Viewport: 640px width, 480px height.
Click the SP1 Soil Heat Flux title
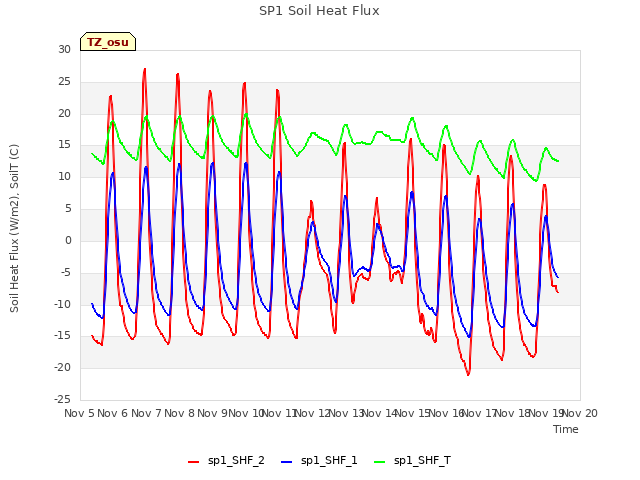(319, 11)
